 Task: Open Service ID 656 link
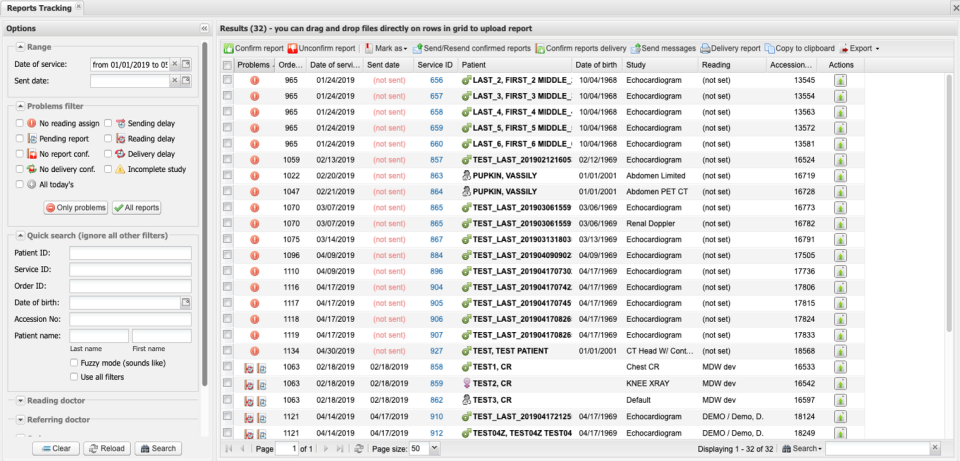pos(437,80)
